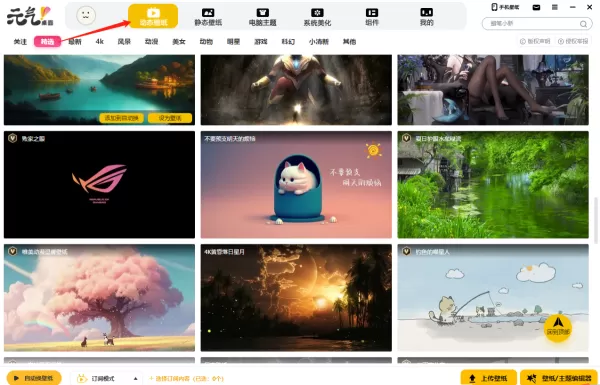Image resolution: width=600 pixels, height=385 pixels.
Task: Select the 科幻 (sci-fi) category
Action: click(x=288, y=41)
